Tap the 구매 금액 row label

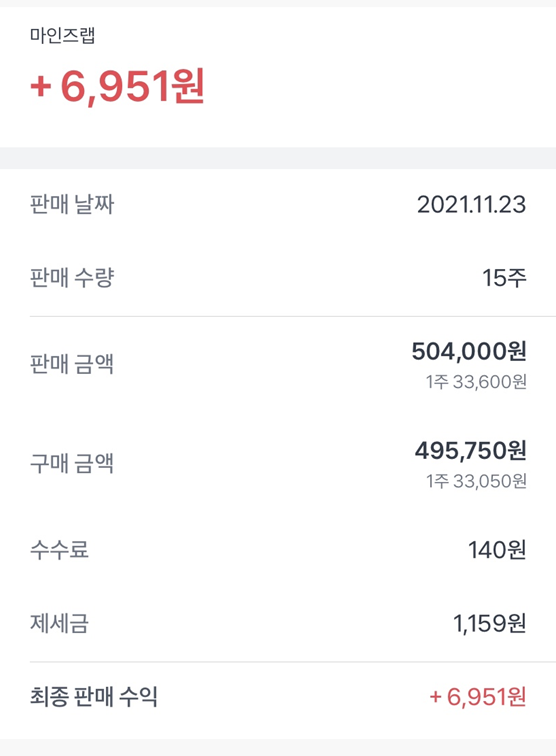[72, 463]
